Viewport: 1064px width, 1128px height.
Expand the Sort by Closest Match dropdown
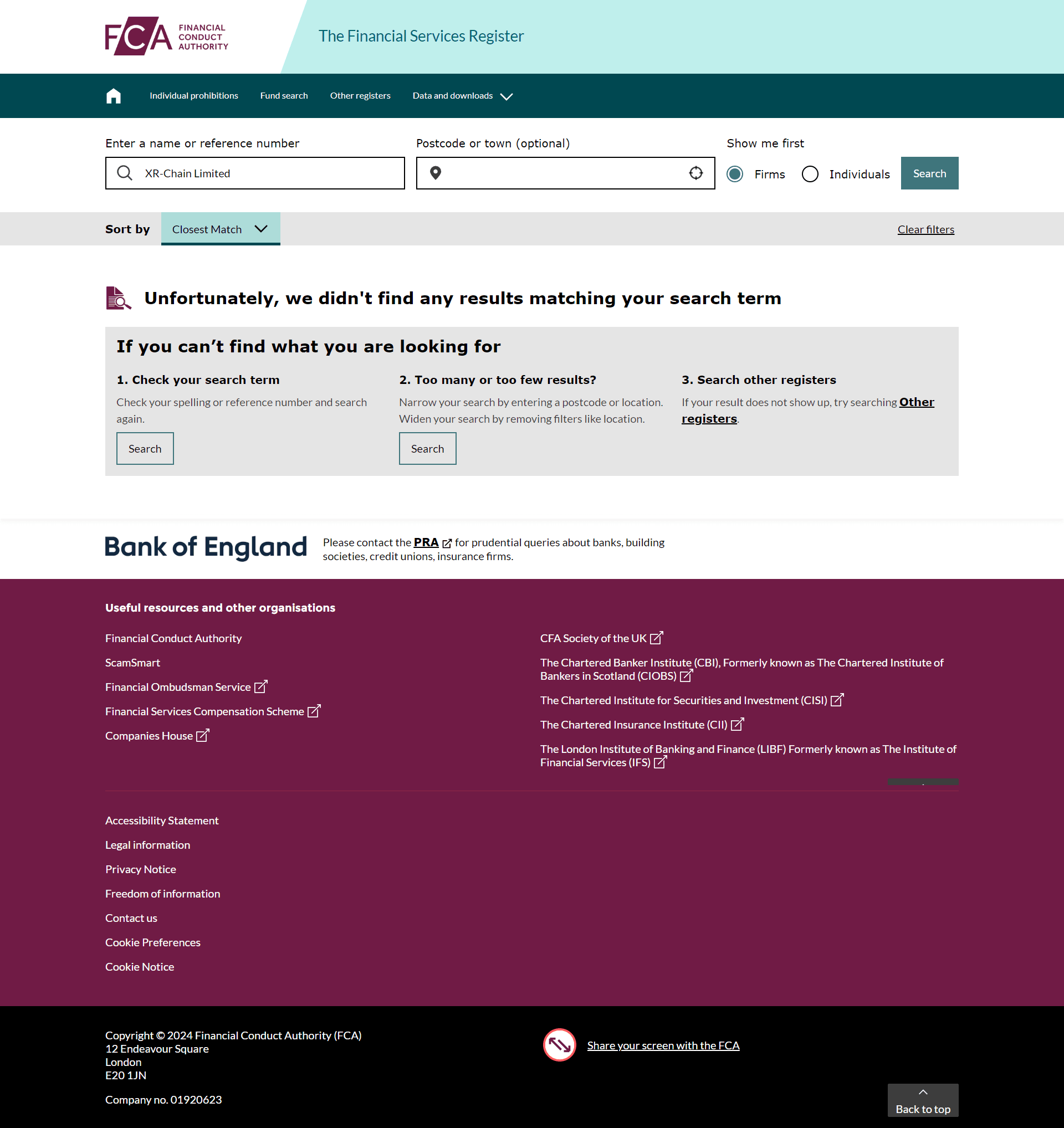(x=220, y=228)
